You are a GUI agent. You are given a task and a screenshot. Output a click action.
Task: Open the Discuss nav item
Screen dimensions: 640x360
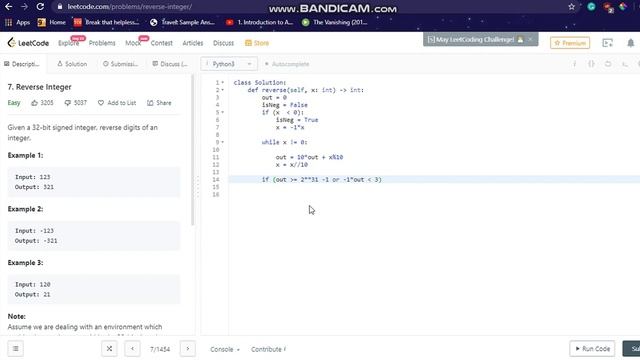click(x=223, y=43)
